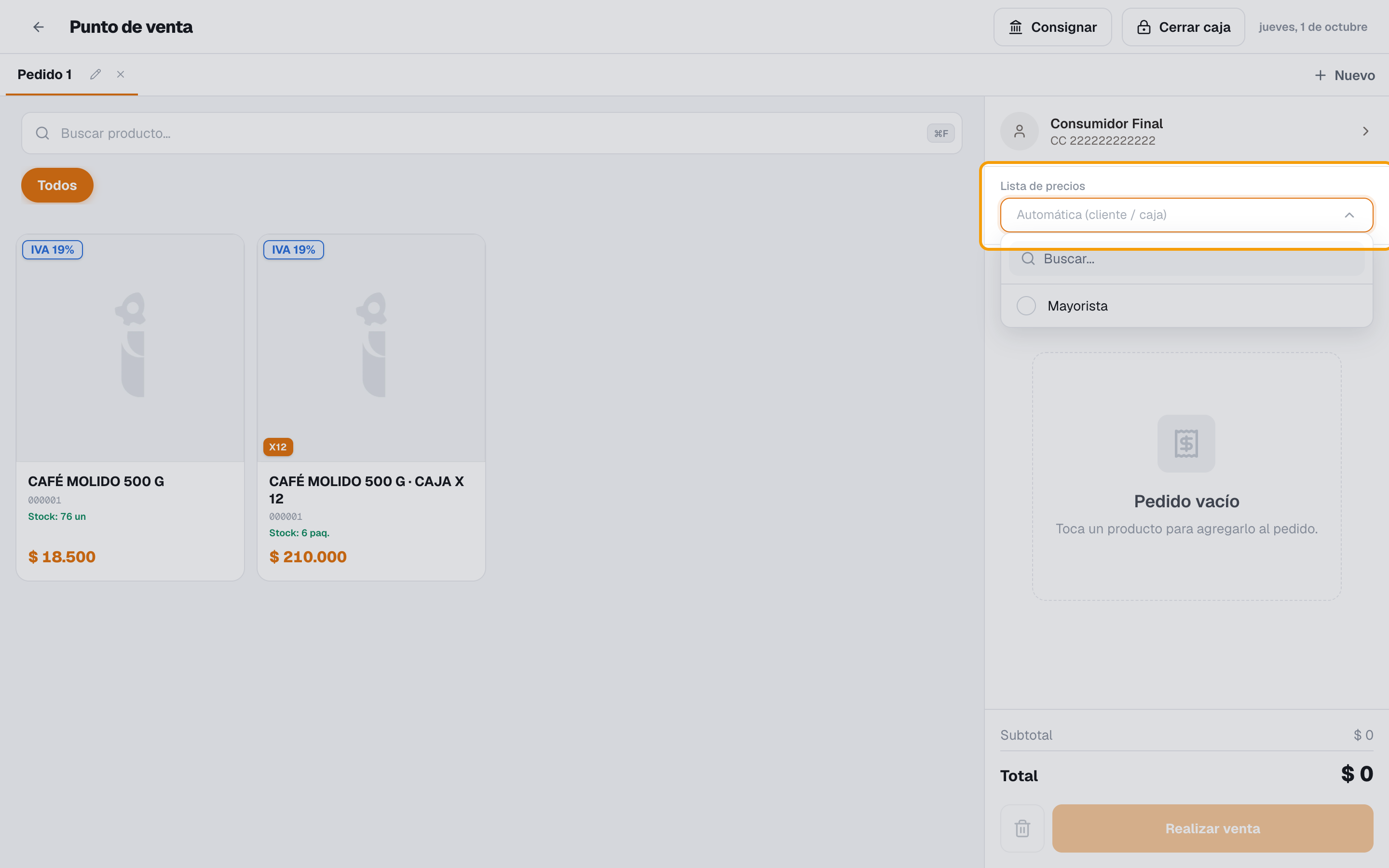
Task: Switch to the Pedido 1 tab
Action: [x=45, y=74]
